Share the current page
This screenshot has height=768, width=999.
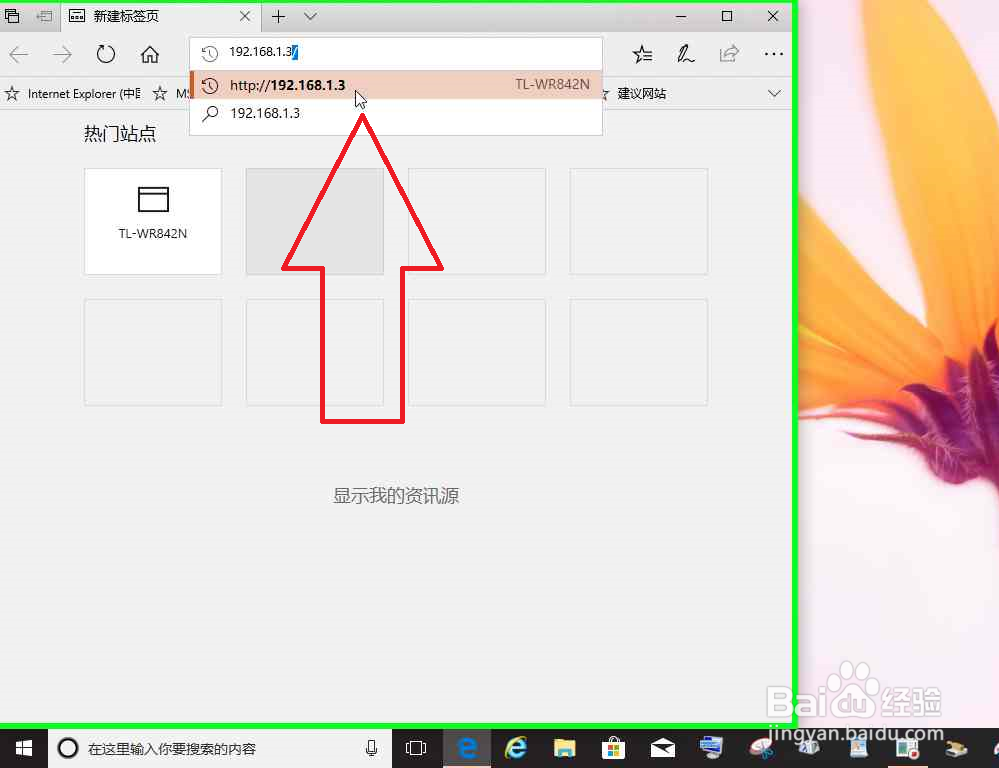(x=729, y=55)
